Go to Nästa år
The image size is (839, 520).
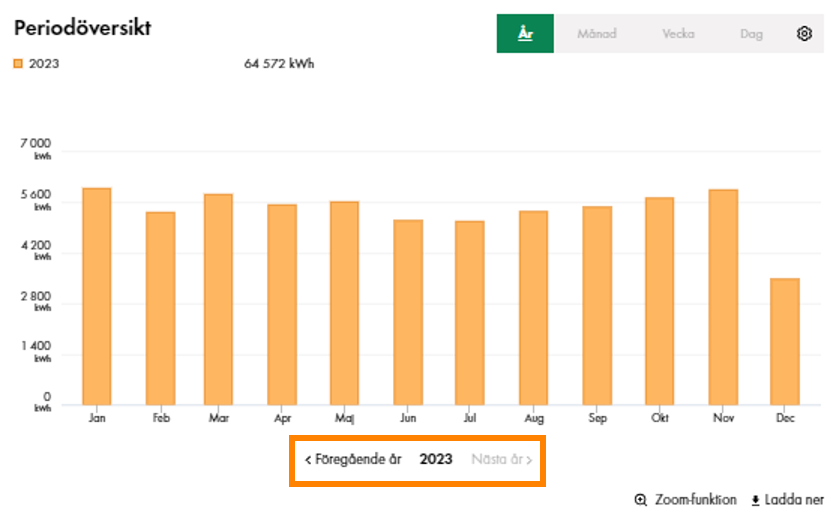[501, 460]
